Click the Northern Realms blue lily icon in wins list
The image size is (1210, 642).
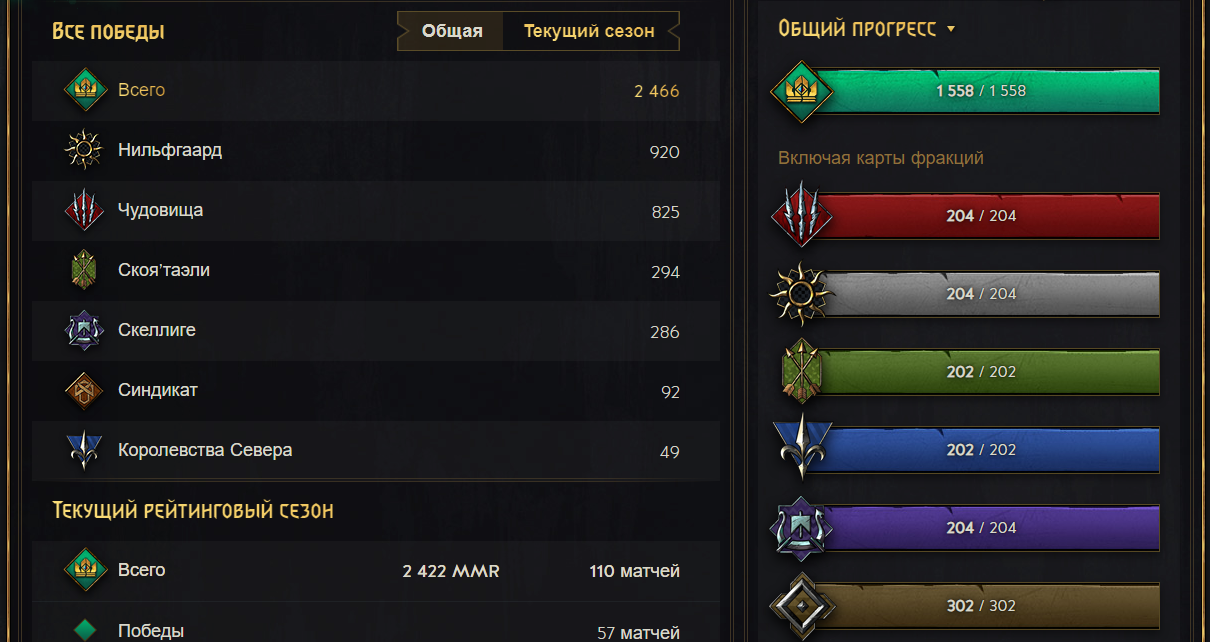(84, 451)
